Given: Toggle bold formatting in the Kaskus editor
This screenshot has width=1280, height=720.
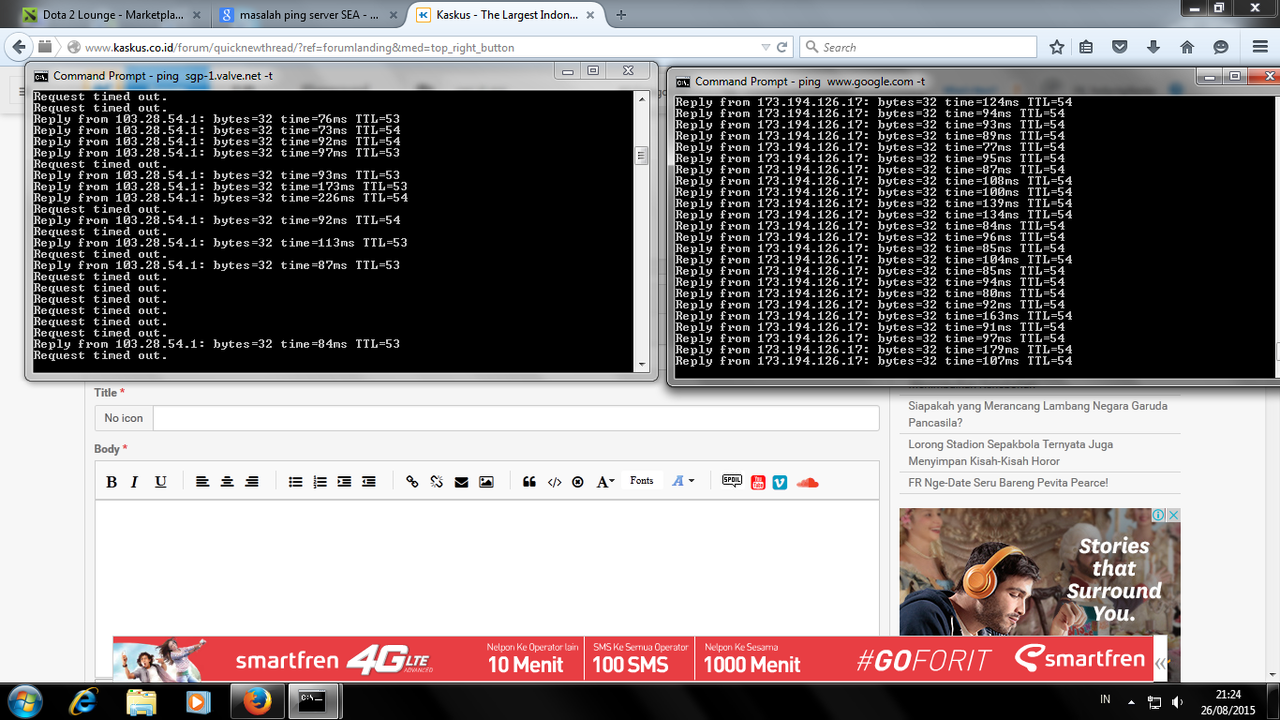Looking at the screenshot, I should pyautogui.click(x=111, y=482).
